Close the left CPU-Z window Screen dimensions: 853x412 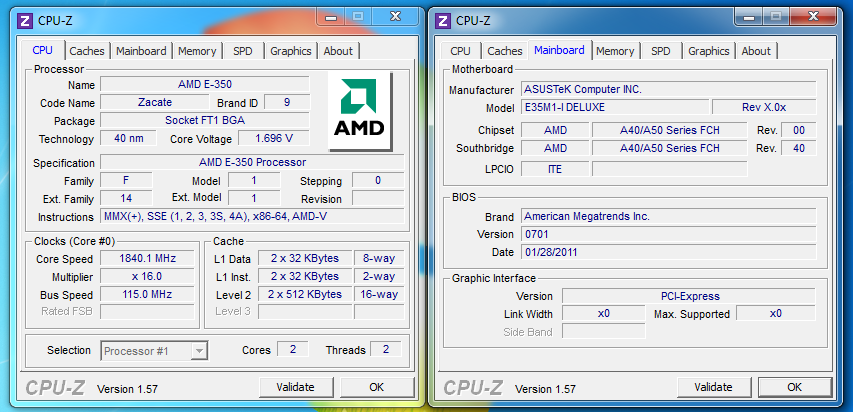395,17
